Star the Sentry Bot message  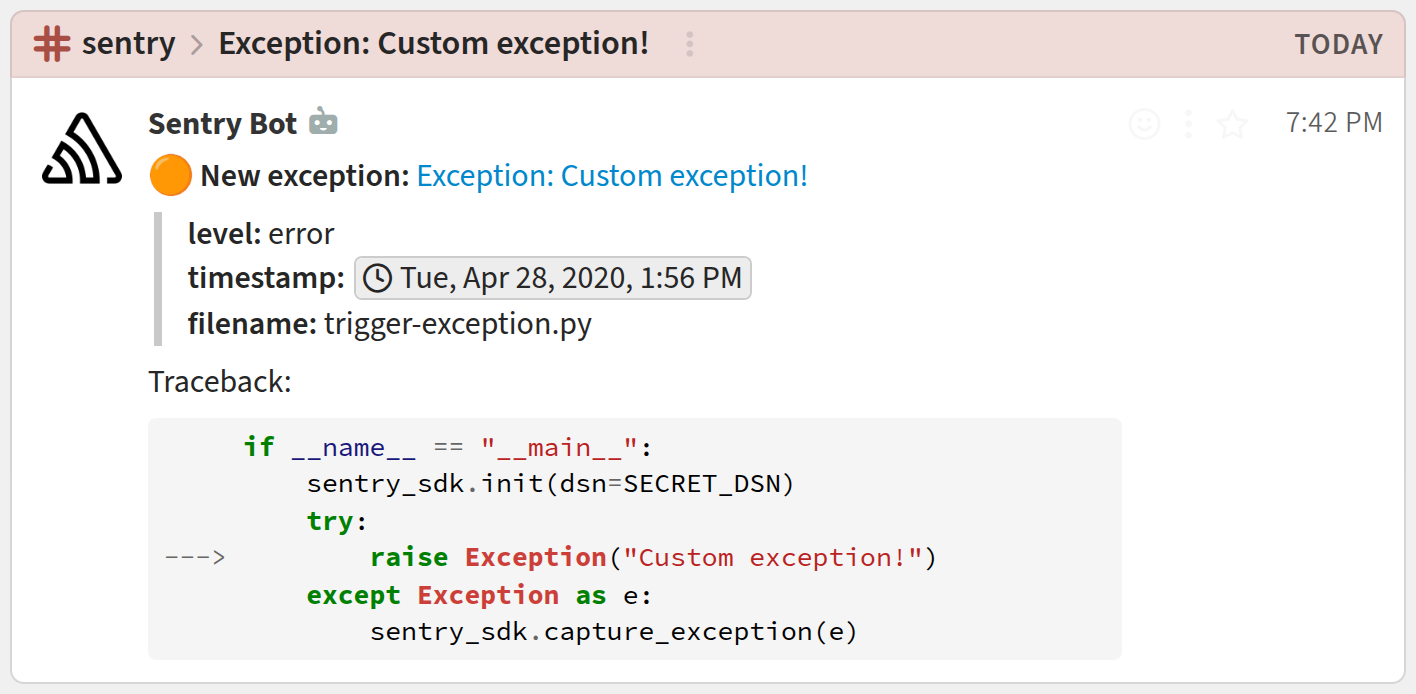point(1232,124)
